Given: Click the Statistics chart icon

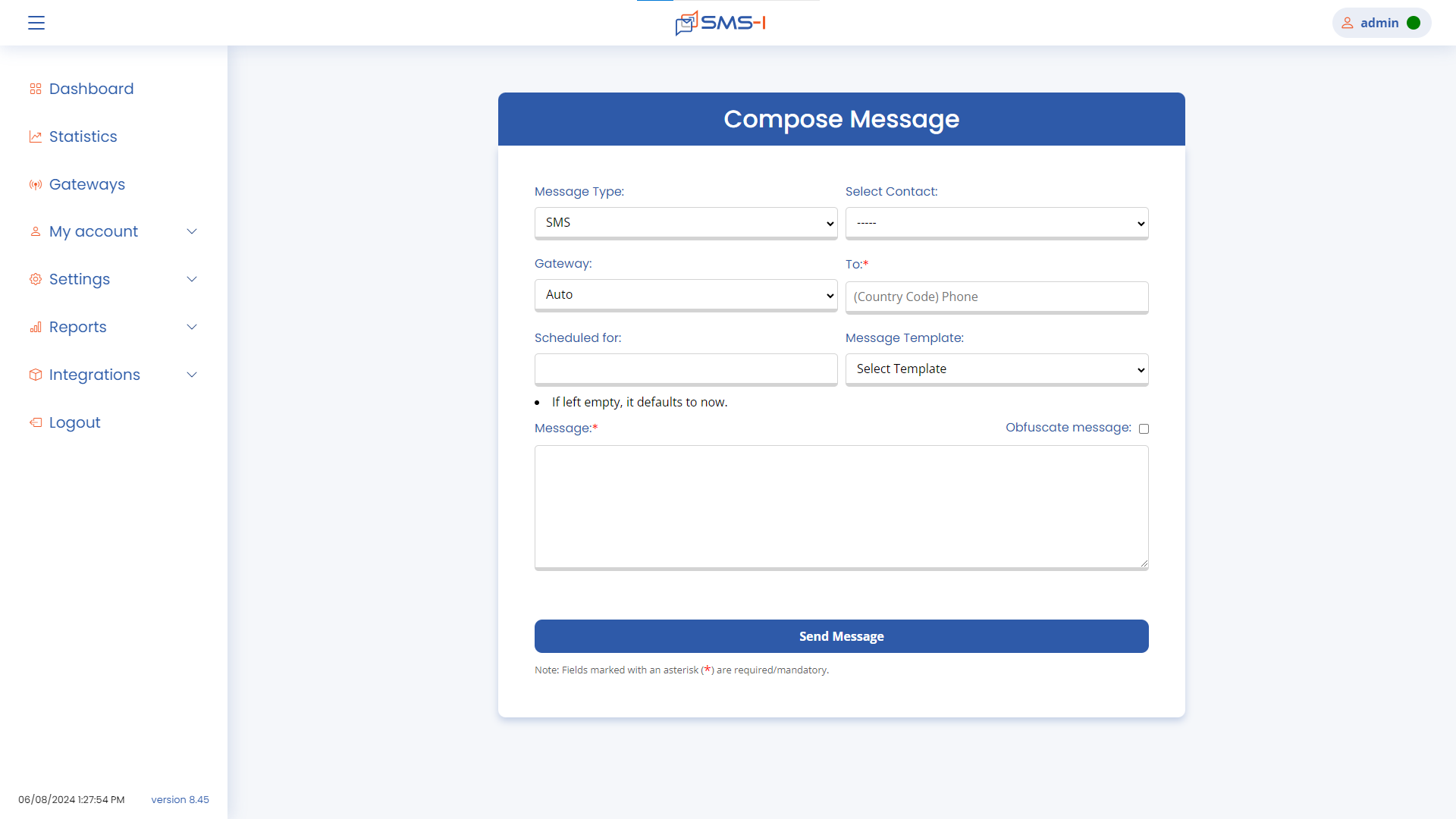Looking at the screenshot, I should 36,136.
